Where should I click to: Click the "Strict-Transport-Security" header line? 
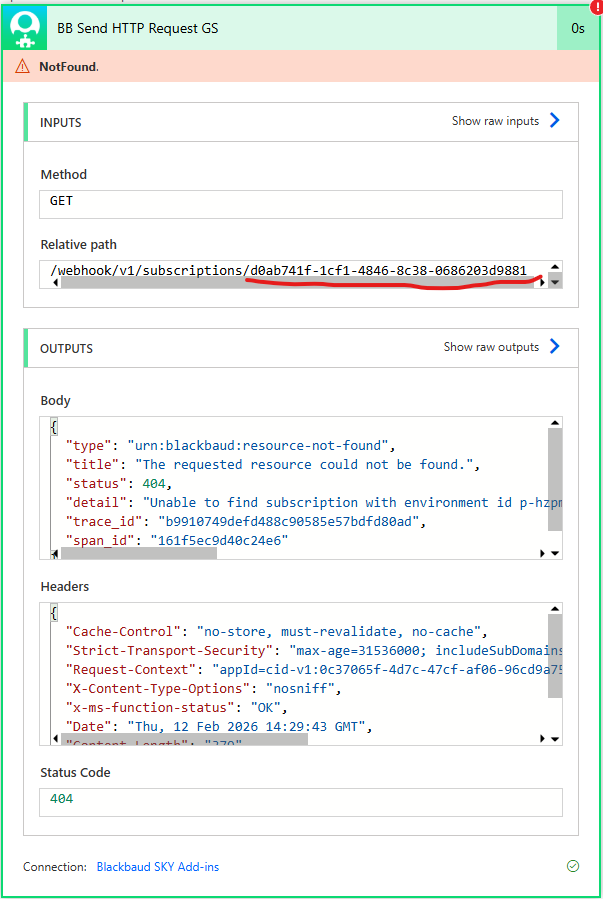click(x=314, y=650)
